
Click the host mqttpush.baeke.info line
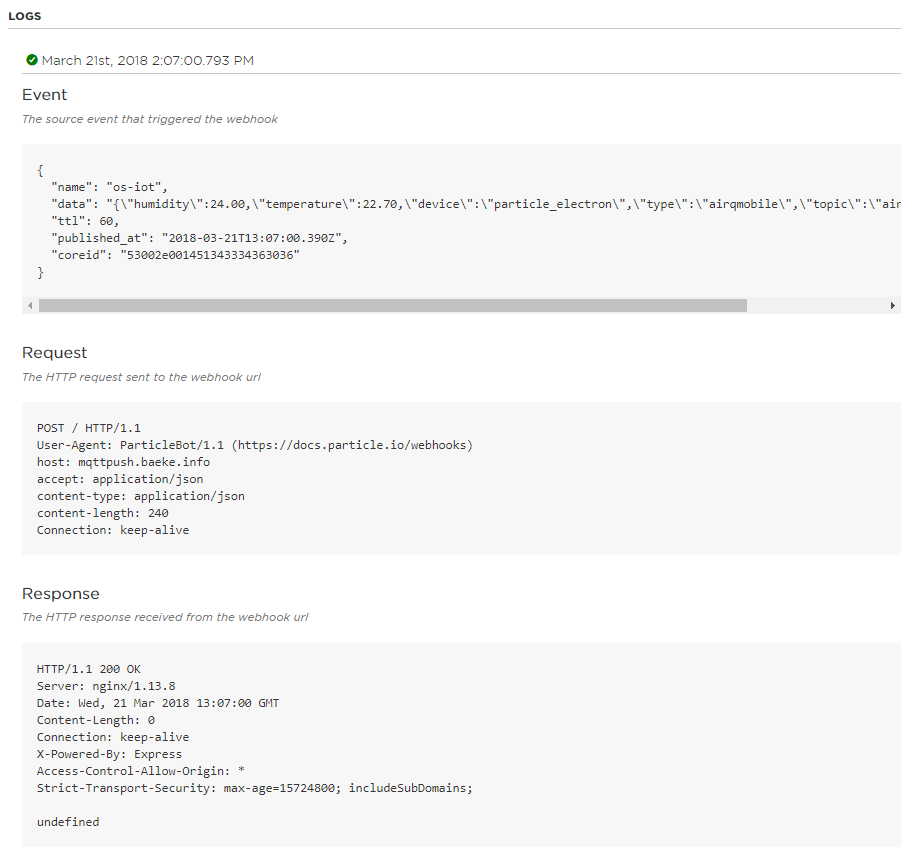tap(123, 462)
